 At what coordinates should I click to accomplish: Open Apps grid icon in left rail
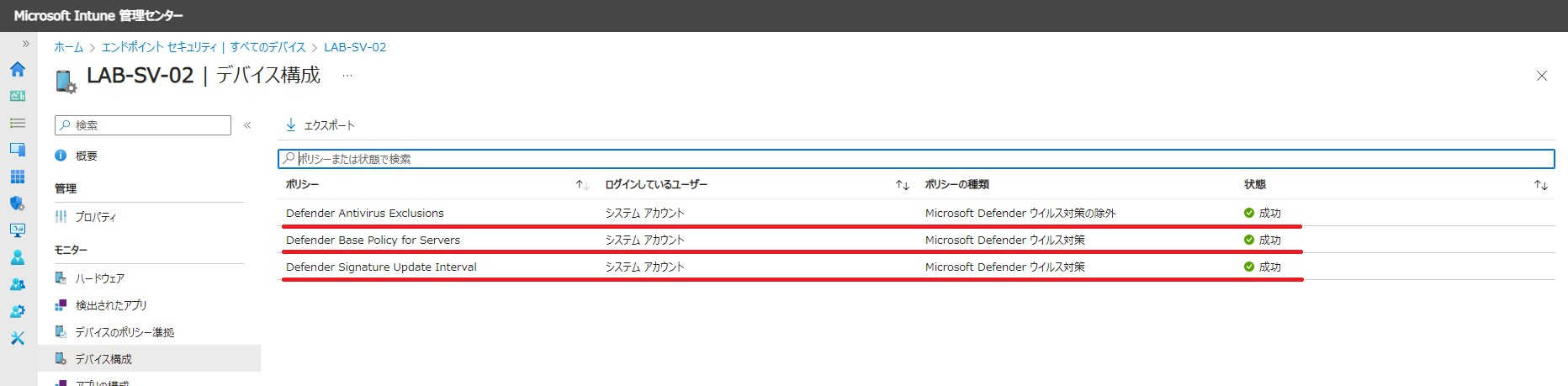[x=17, y=177]
